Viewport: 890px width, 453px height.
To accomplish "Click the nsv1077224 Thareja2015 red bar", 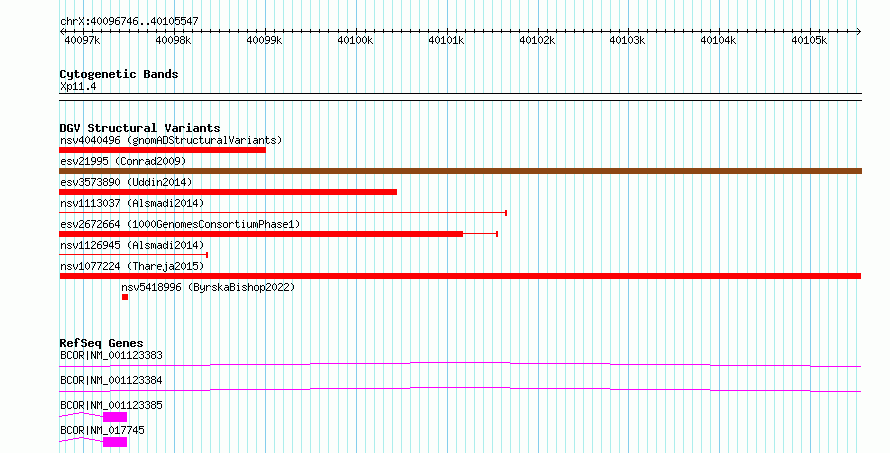I will pyautogui.click(x=460, y=276).
